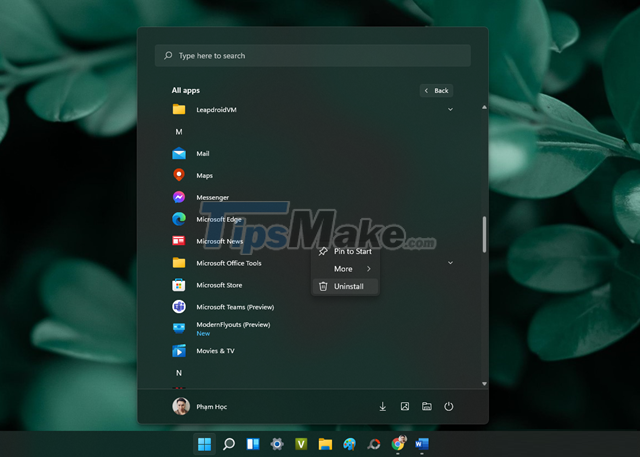Click the taskbar Search icon
This screenshot has height=457, width=640.
click(x=229, y=444)
